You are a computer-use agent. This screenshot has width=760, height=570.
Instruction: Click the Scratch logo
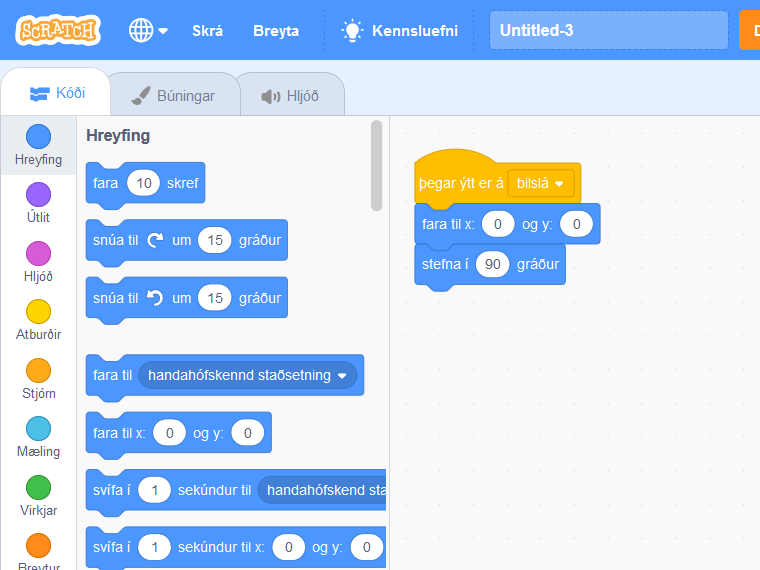tap(58, 30)
